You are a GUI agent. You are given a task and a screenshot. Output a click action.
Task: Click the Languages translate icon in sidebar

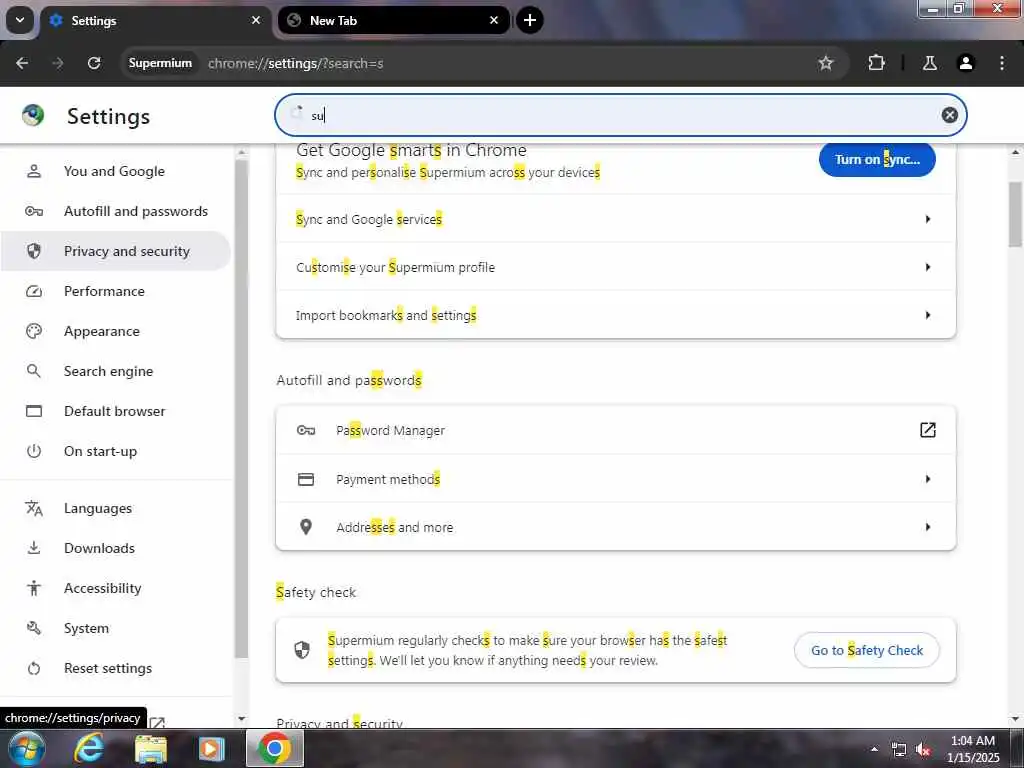(34, 508)
